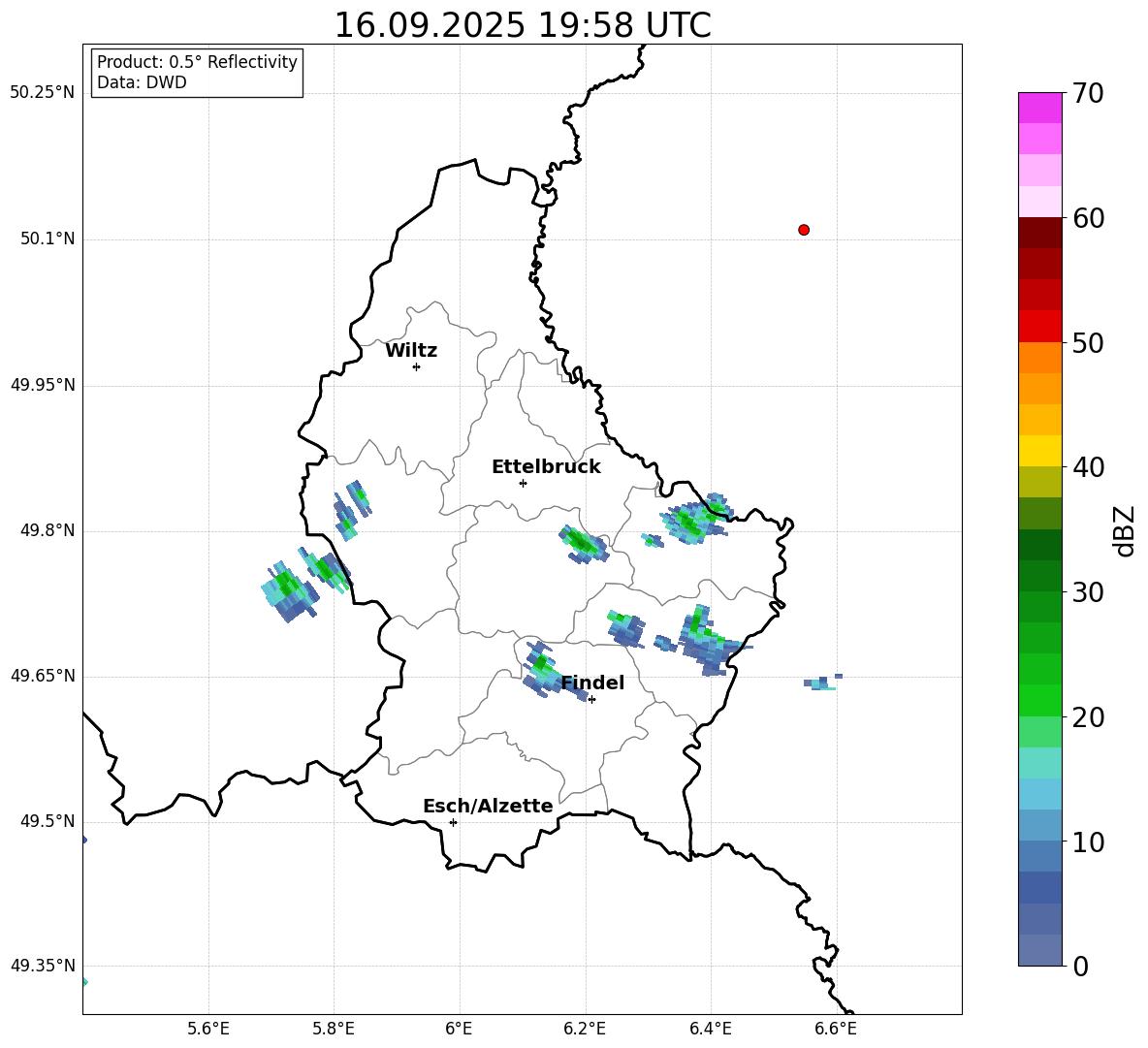Click the Ettelbruck station cross marker
Image resolution: width=1148 pixels, height=1048 pixels.
[523, 483]
